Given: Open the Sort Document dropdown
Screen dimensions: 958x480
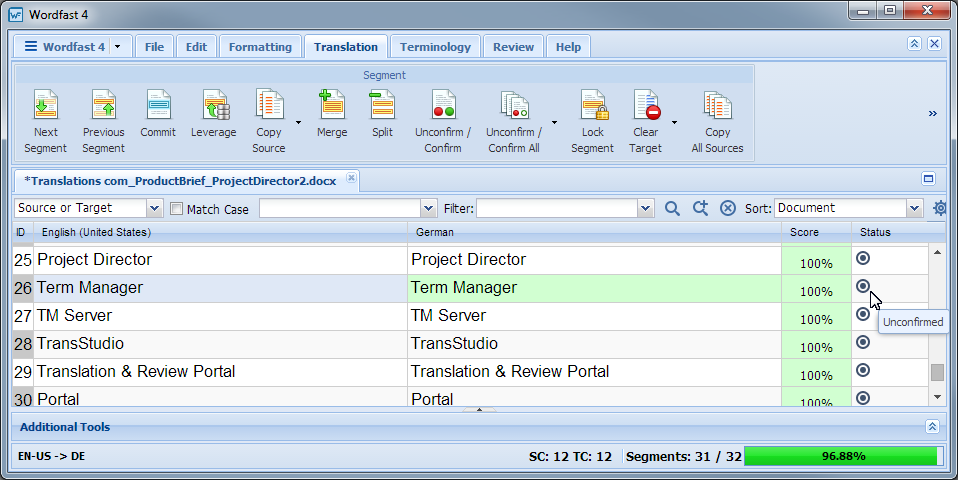Looking at the screenshot, I should click(x=914, y=208).
